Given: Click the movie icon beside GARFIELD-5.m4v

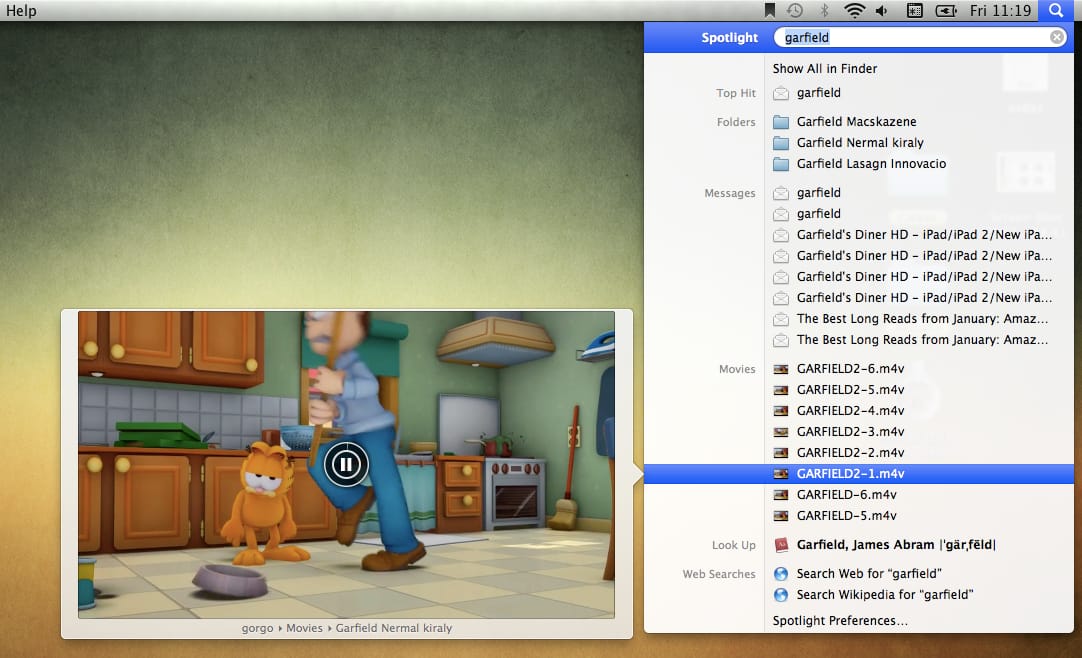Looking at the screenshot, I should [x=780, y=516].
